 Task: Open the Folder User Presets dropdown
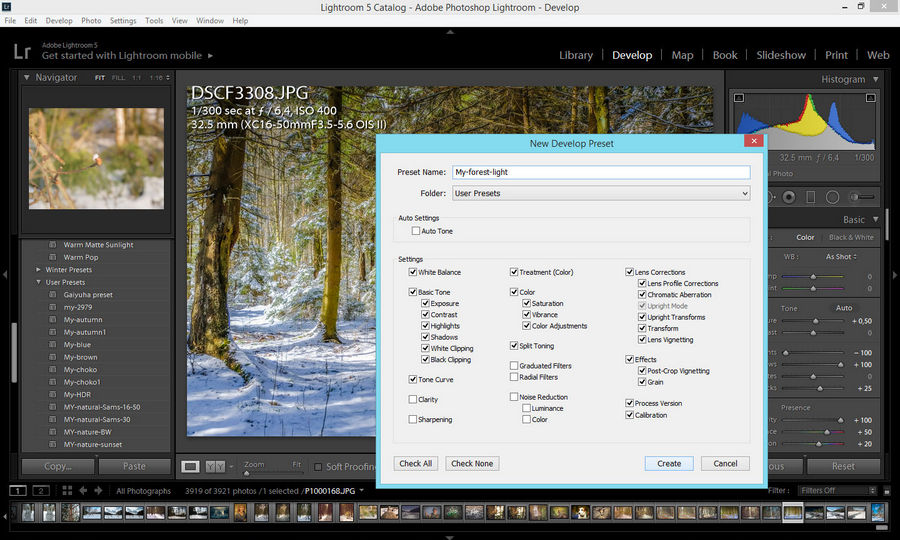[x=601, y=193]
